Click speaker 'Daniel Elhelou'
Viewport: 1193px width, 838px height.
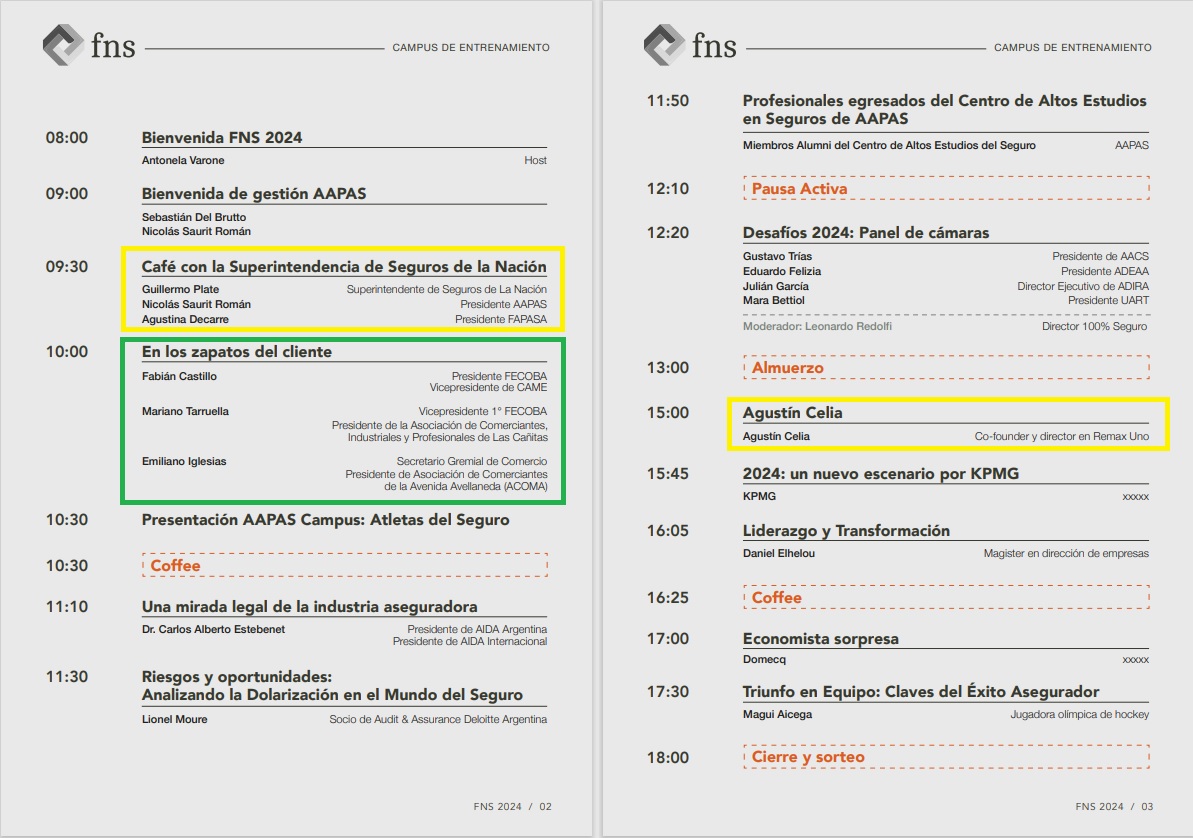click(778, 553)
